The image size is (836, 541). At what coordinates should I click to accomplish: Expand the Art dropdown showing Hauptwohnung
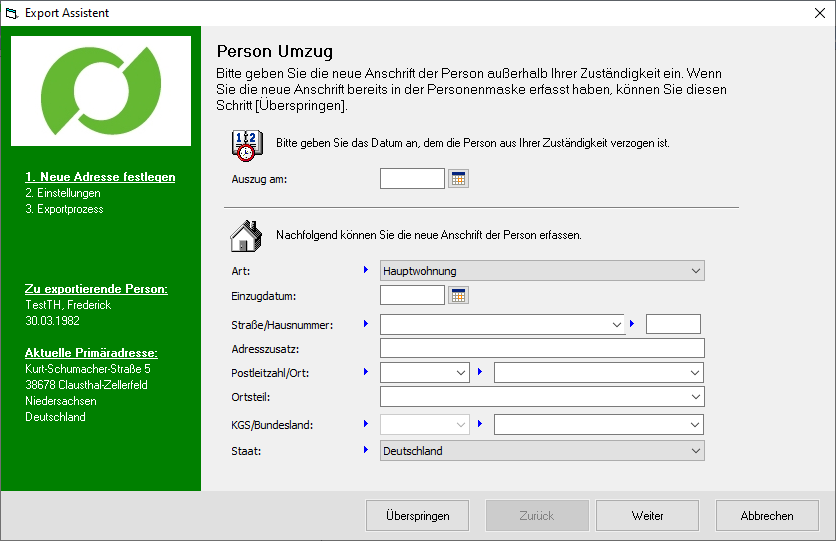point(695,271)
